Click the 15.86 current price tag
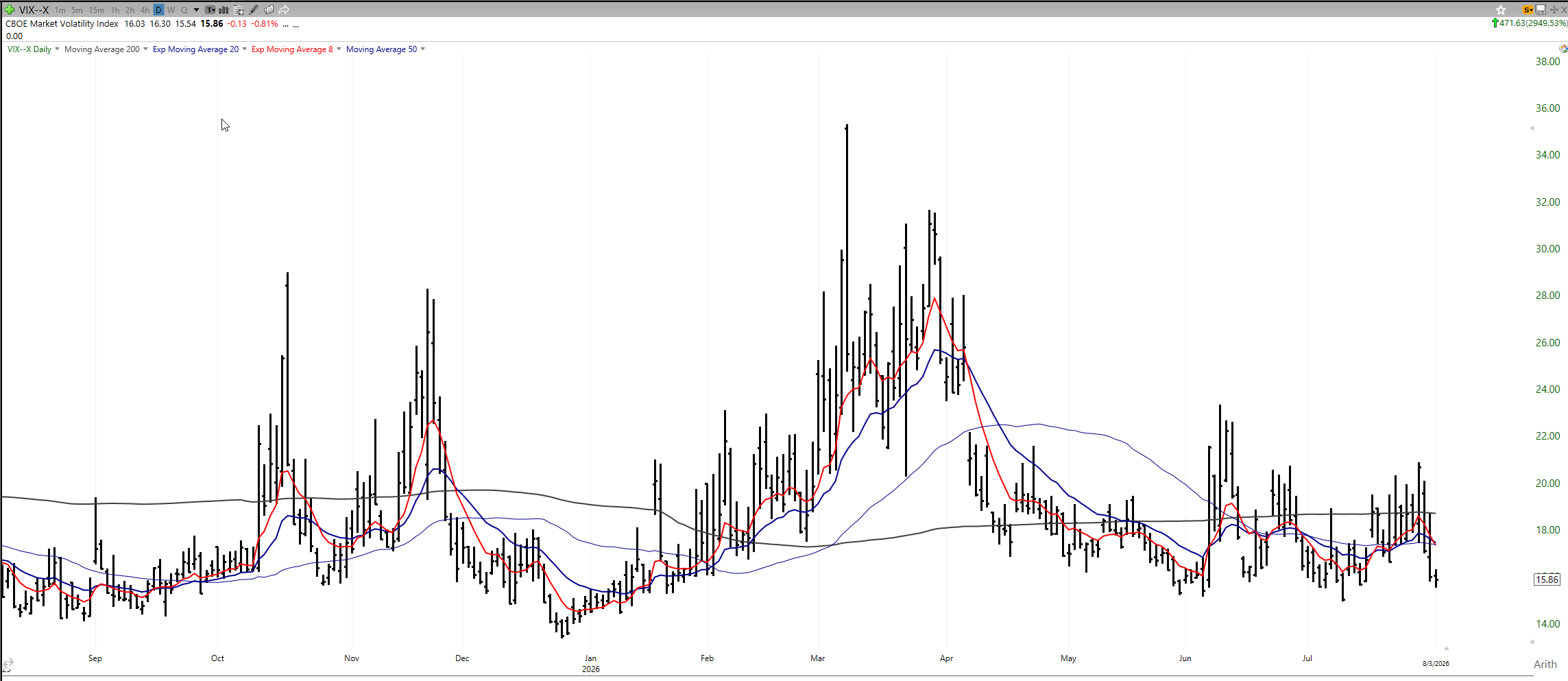 pyautogui.click(x=1547, y=580)
